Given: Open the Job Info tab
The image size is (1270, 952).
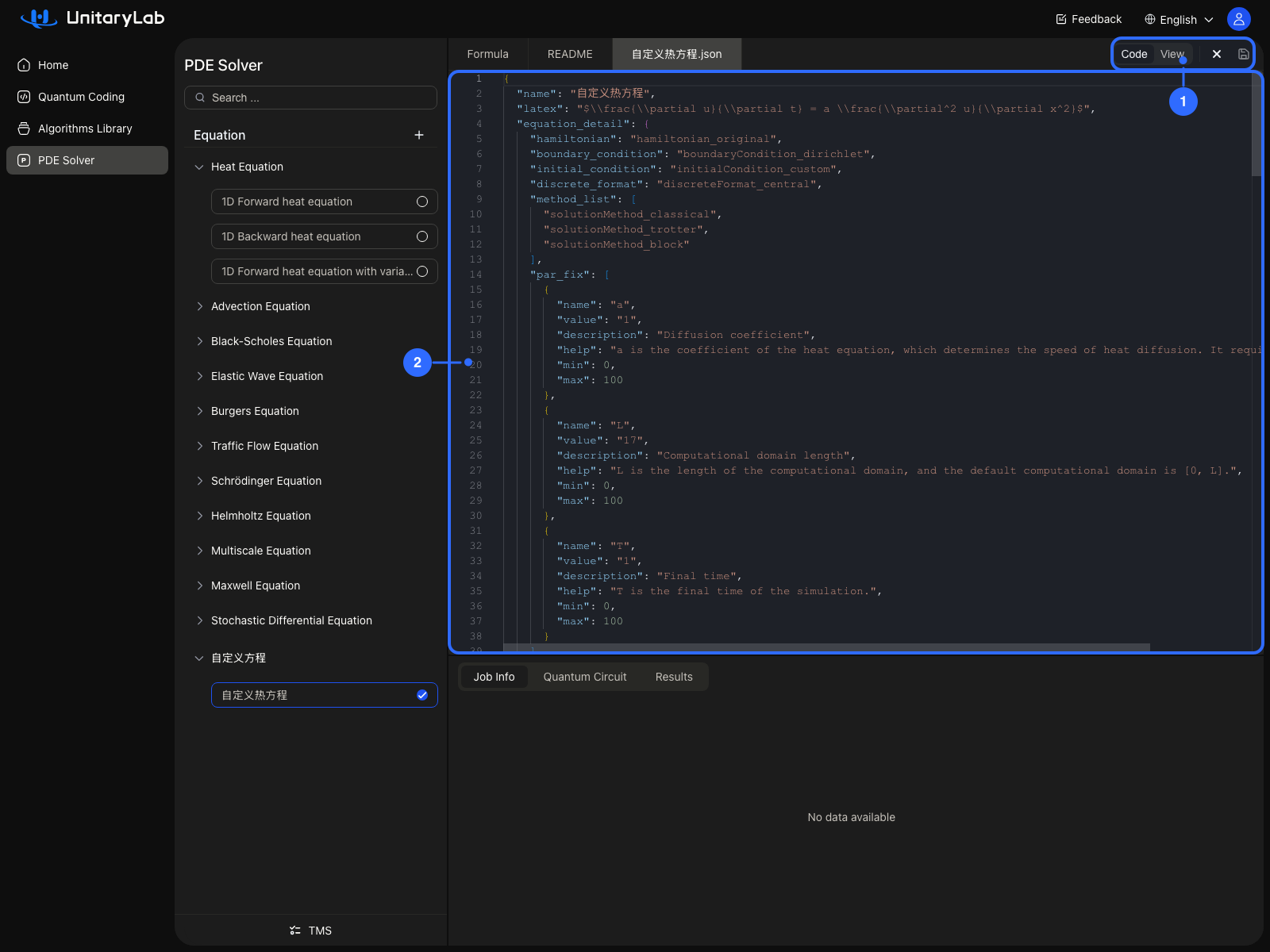Looking at the screenshot, I should [x=494, y=677].
